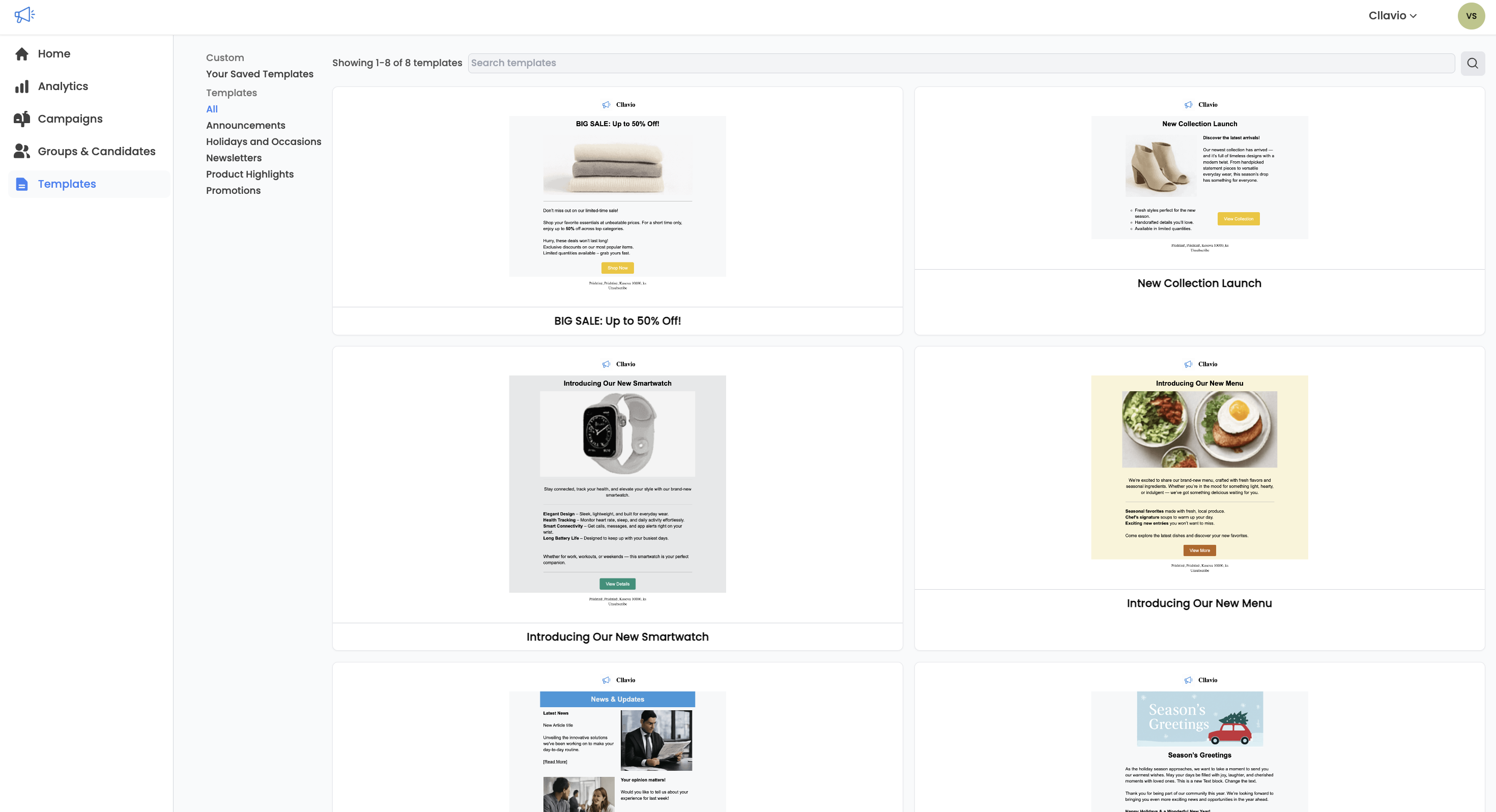
Task: Click the View More button in menu template
Action: click(x=1199, y=550)
